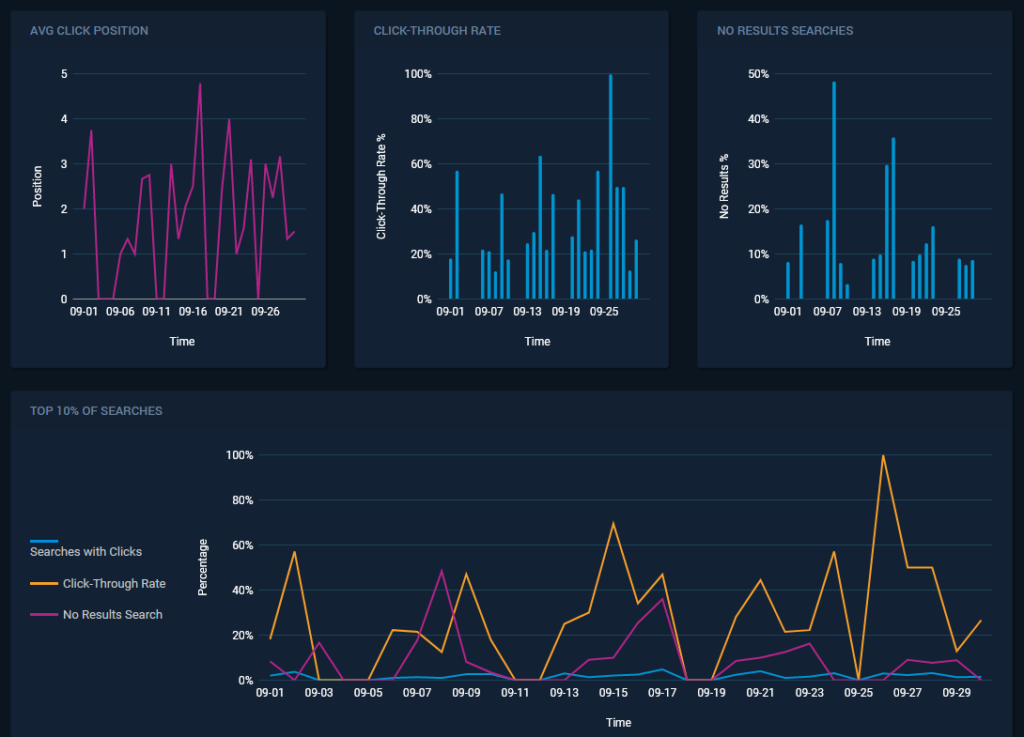Viewport: 1024px width, 737px height.
Task: Click the tallest 100% bar in Click-Through Rate chart
Action: (611, 186)
